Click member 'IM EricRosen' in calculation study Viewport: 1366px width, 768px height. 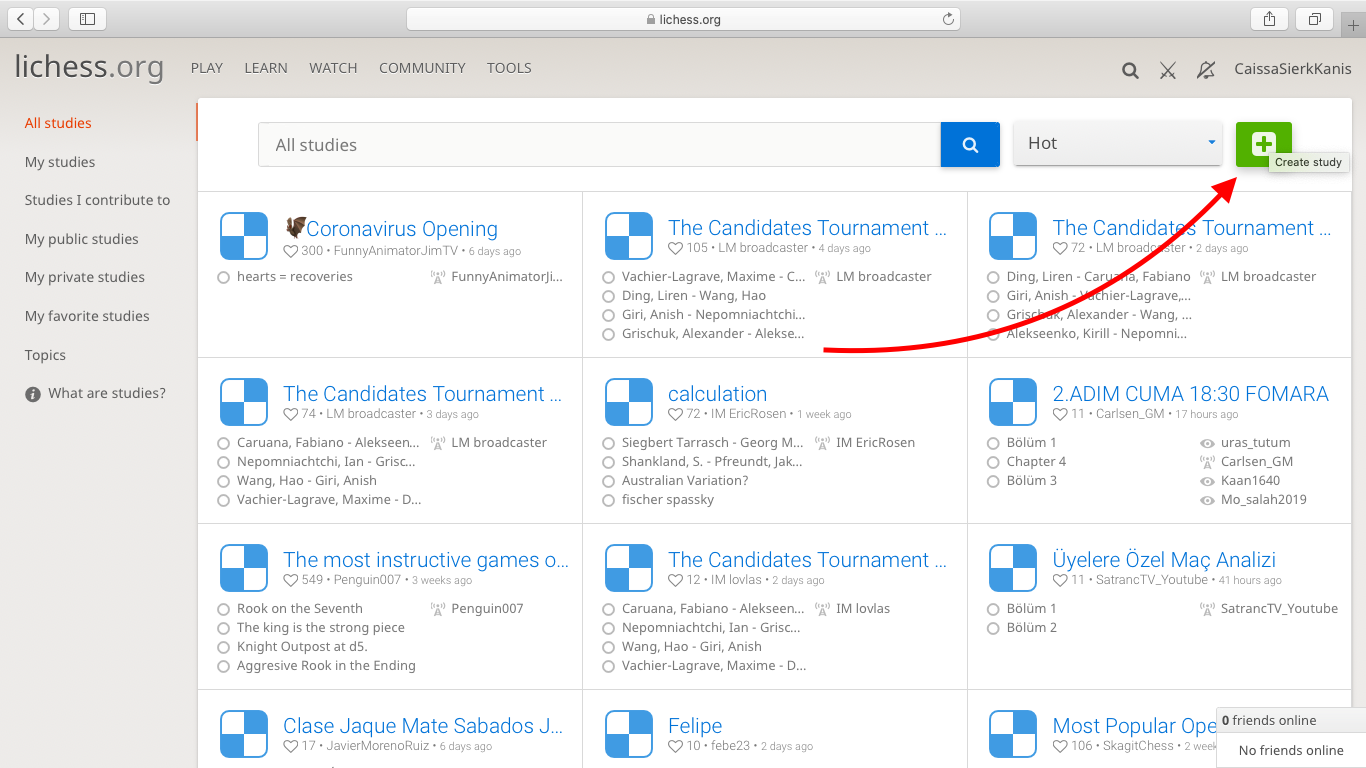click(x=875, y=443)
